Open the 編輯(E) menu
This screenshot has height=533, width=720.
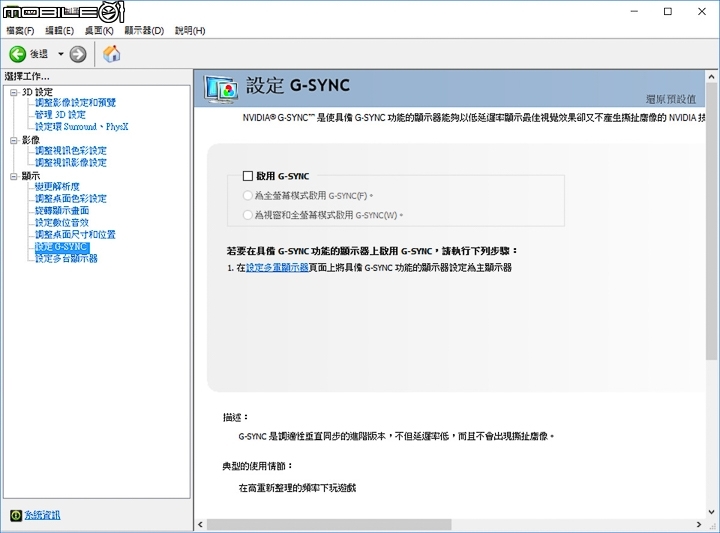(x=60, y=31)
